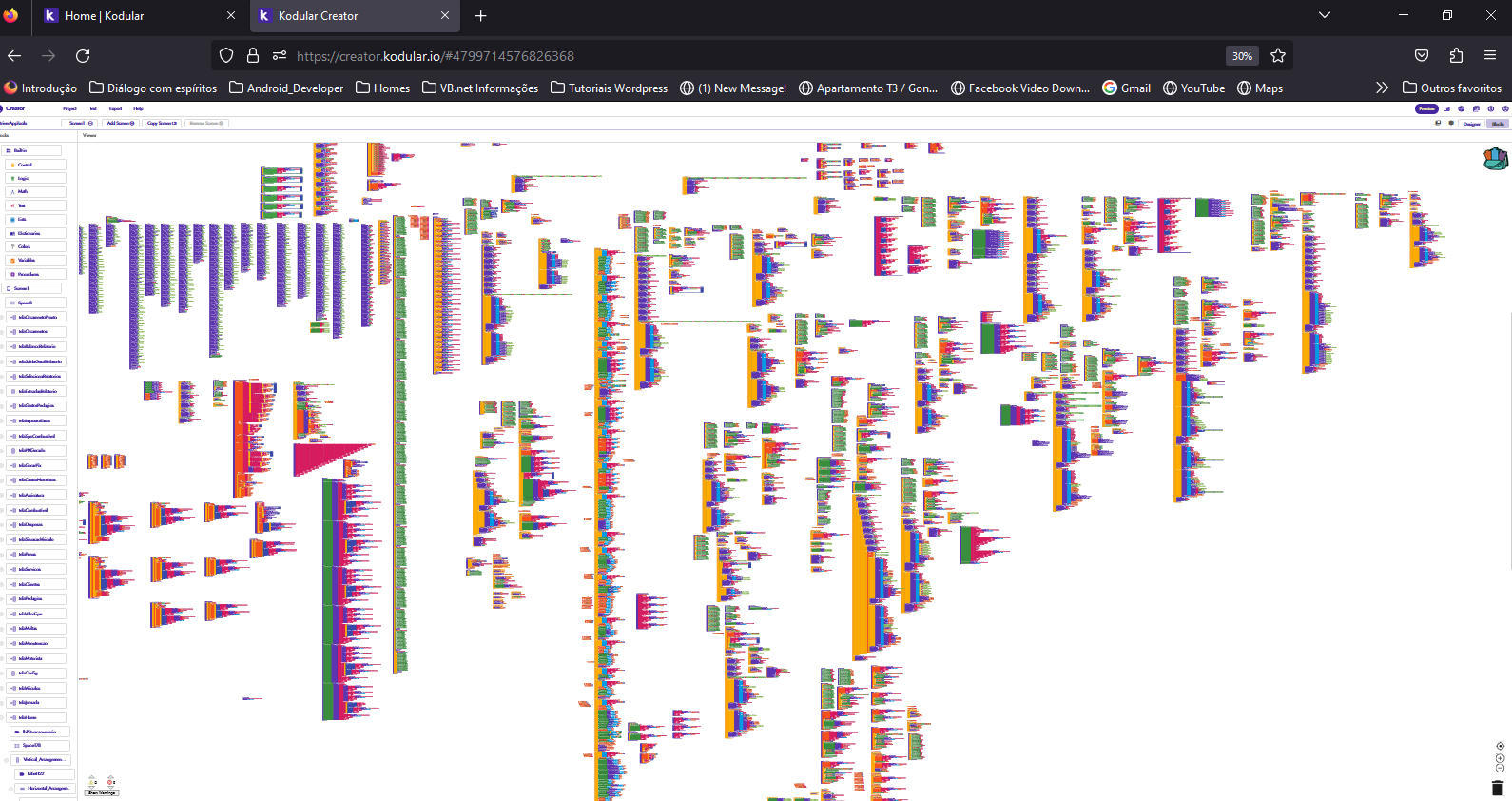
Task: Switch to Blocks view
Action: click(x=1498, y=124)
